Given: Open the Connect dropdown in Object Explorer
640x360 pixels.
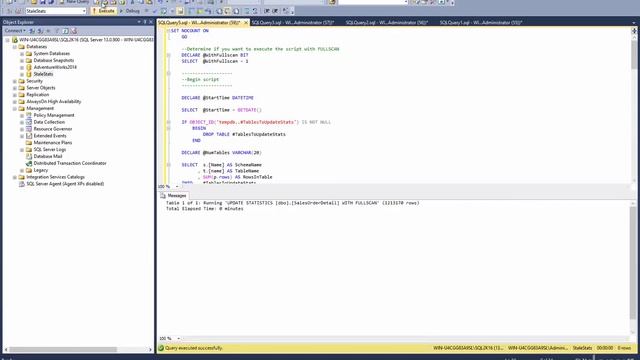Looking at the screenshot, I should click(15, 31).
